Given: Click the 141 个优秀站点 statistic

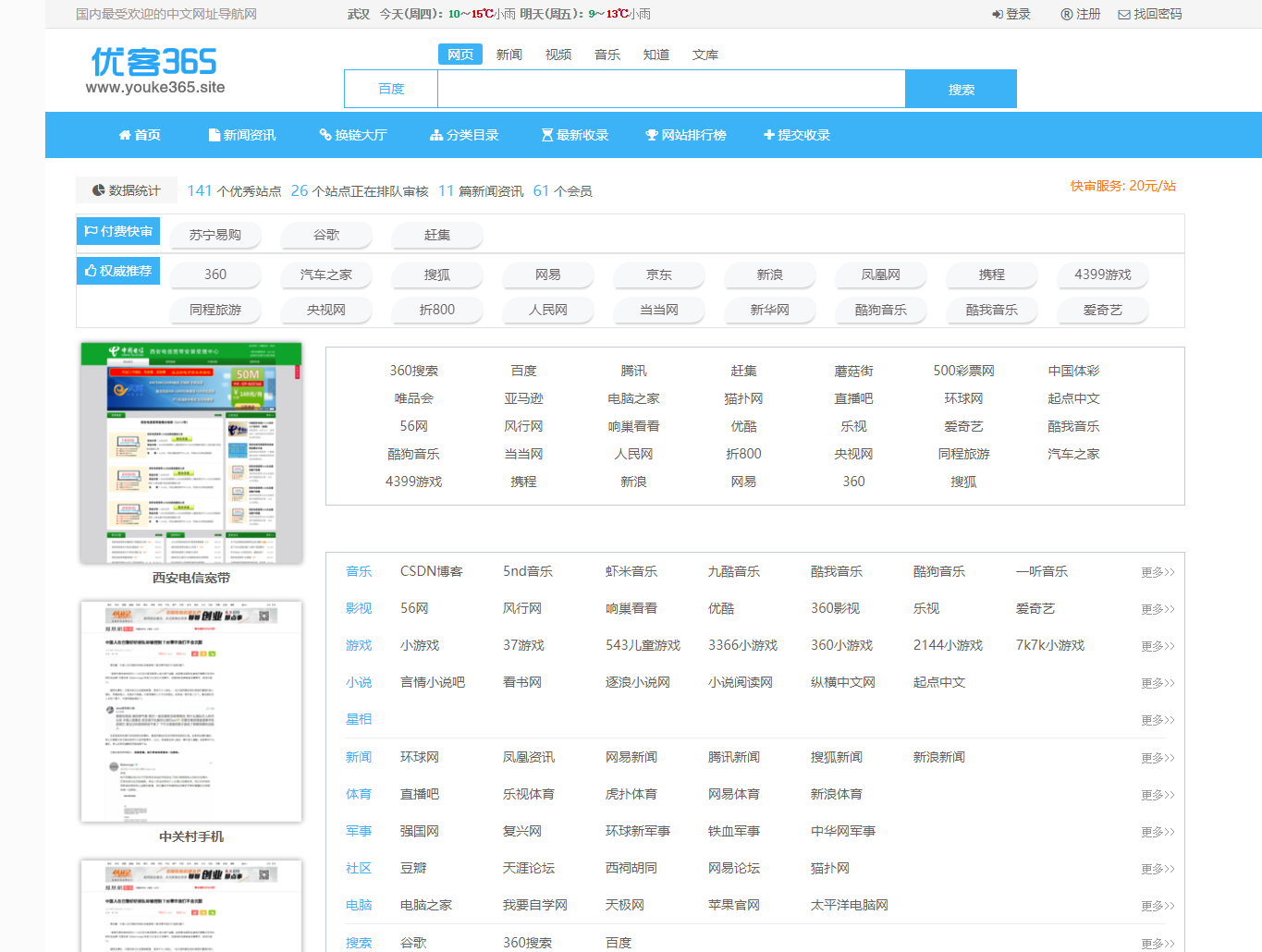Looking at the screenshot, I should click(234, 190).
